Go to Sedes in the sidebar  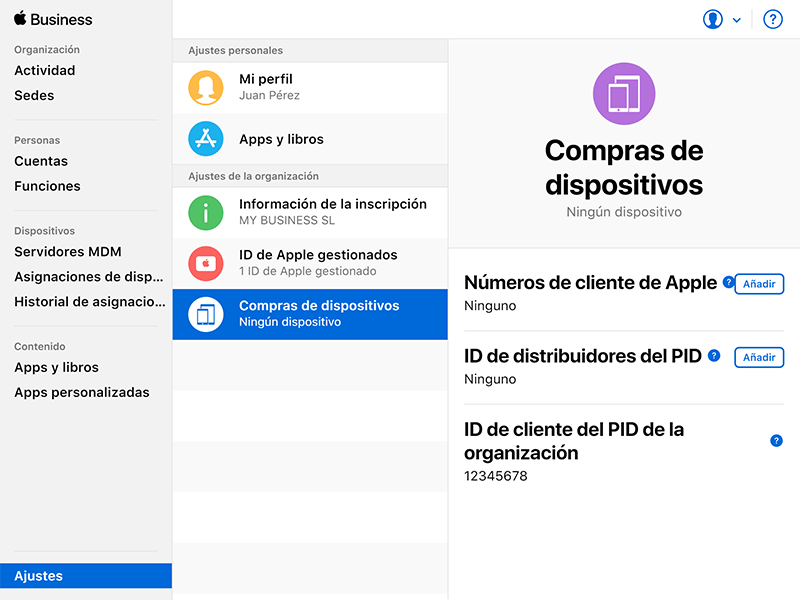34,95
